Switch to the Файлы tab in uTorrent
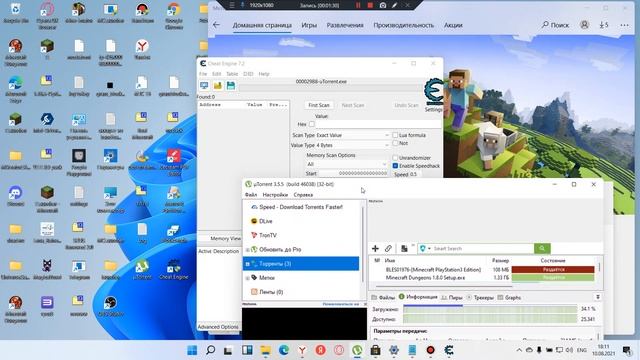Screen dimensions: 640x360 (383, 298)
